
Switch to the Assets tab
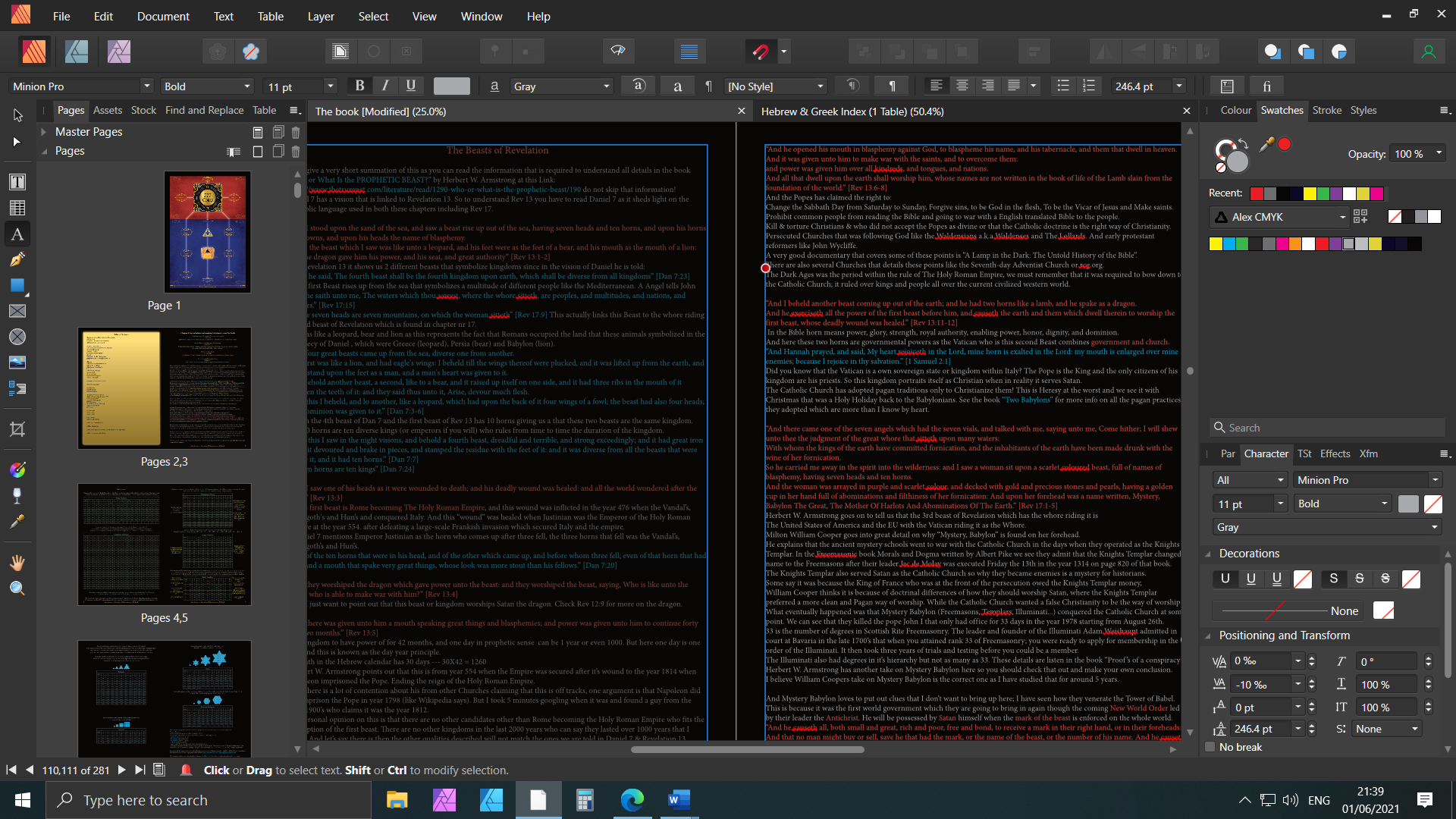pyautogui.click(x=108, y=110)
